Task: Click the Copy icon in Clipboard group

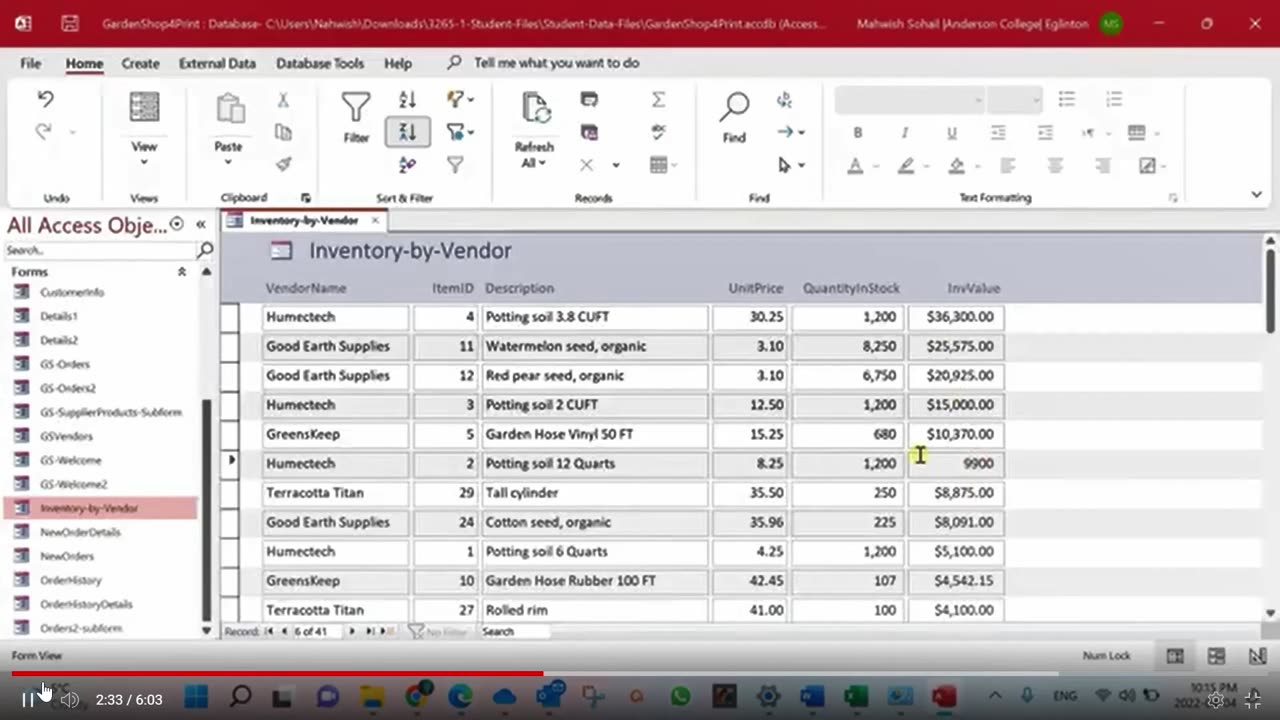Action: pyautogui.click(x=283, y=132)
